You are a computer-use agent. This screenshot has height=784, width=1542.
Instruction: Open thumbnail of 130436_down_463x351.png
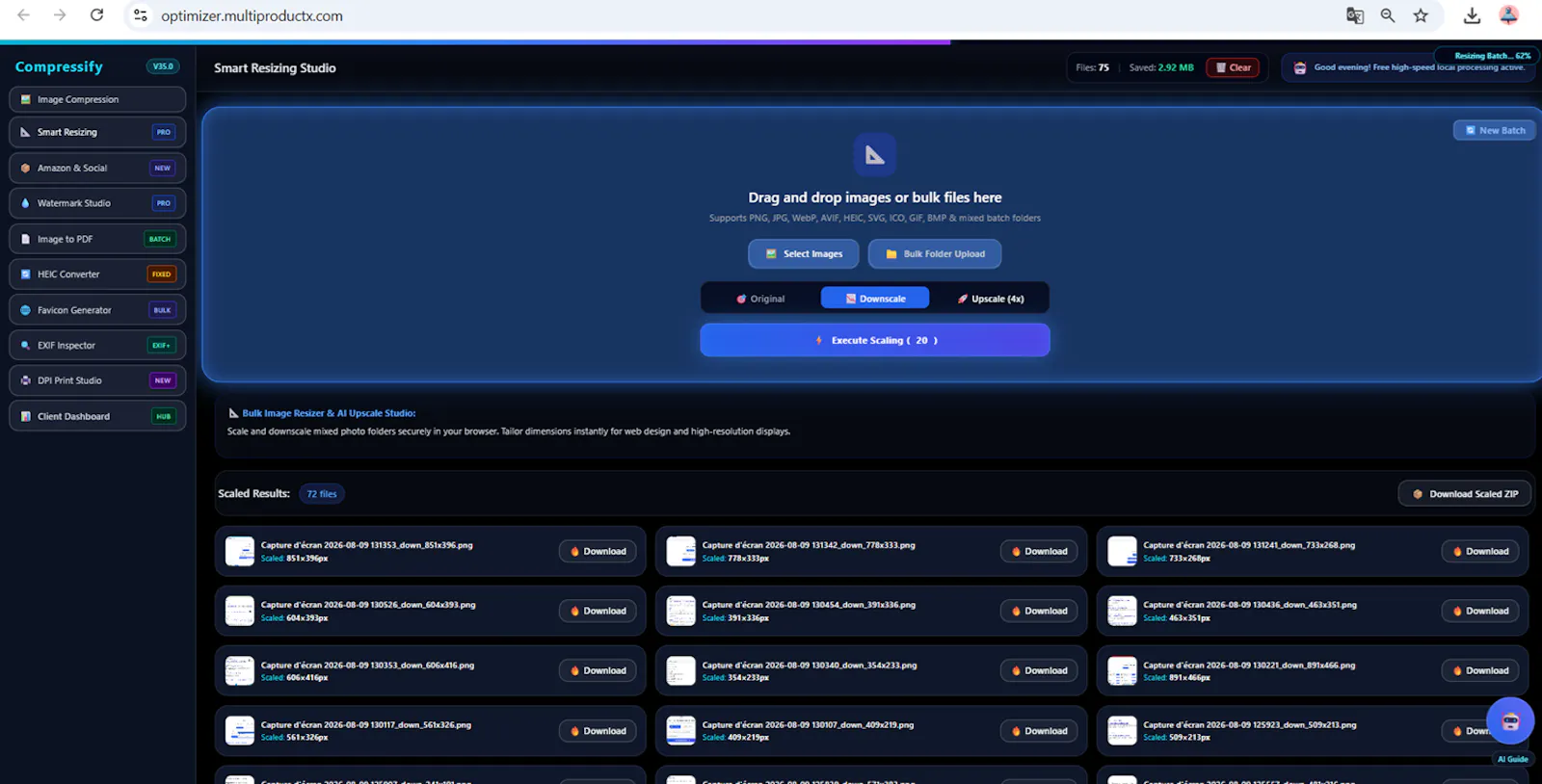1123,611
